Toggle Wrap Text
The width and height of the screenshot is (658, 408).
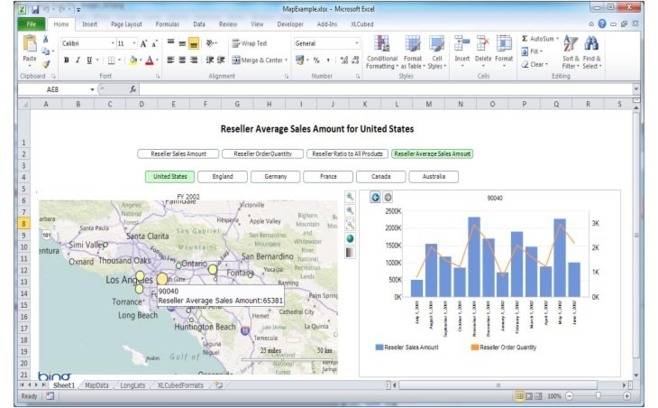250,43
